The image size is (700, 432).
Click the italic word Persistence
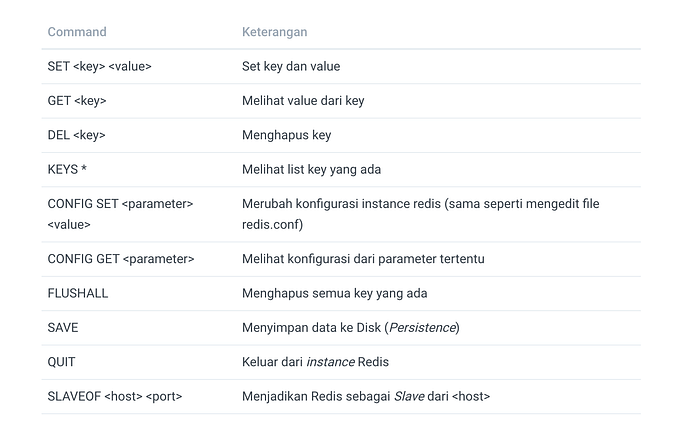click(x=422, y=328)
